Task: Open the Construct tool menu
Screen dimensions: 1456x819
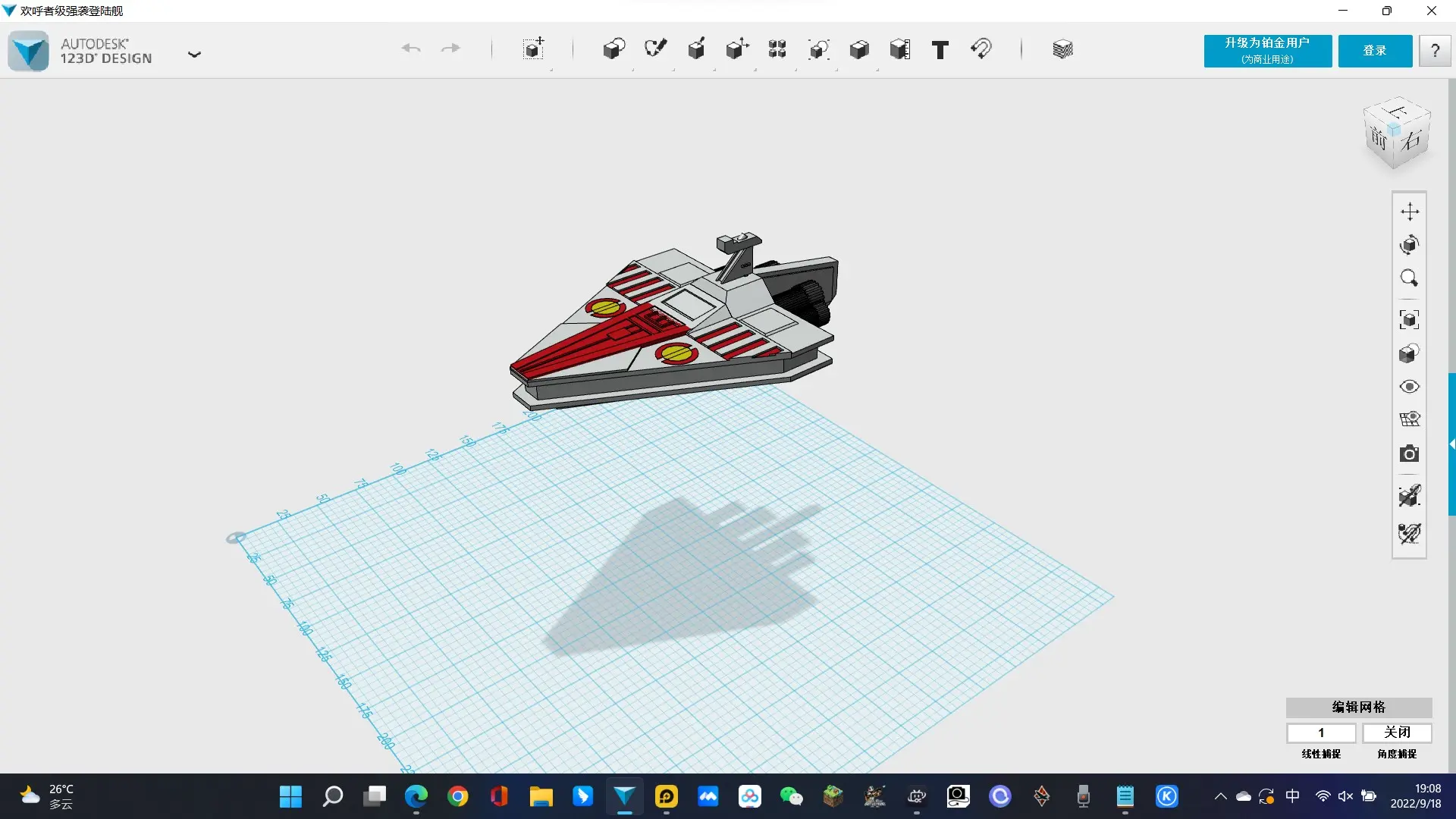Action: (x=696, y=49)
